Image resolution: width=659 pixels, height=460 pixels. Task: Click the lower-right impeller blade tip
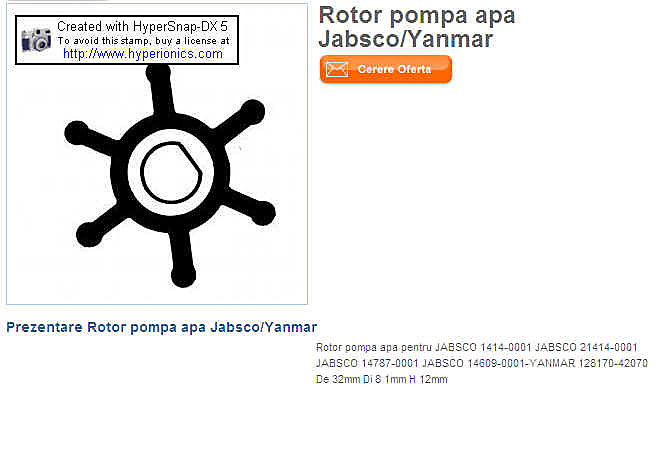click(x=263, y=212)
